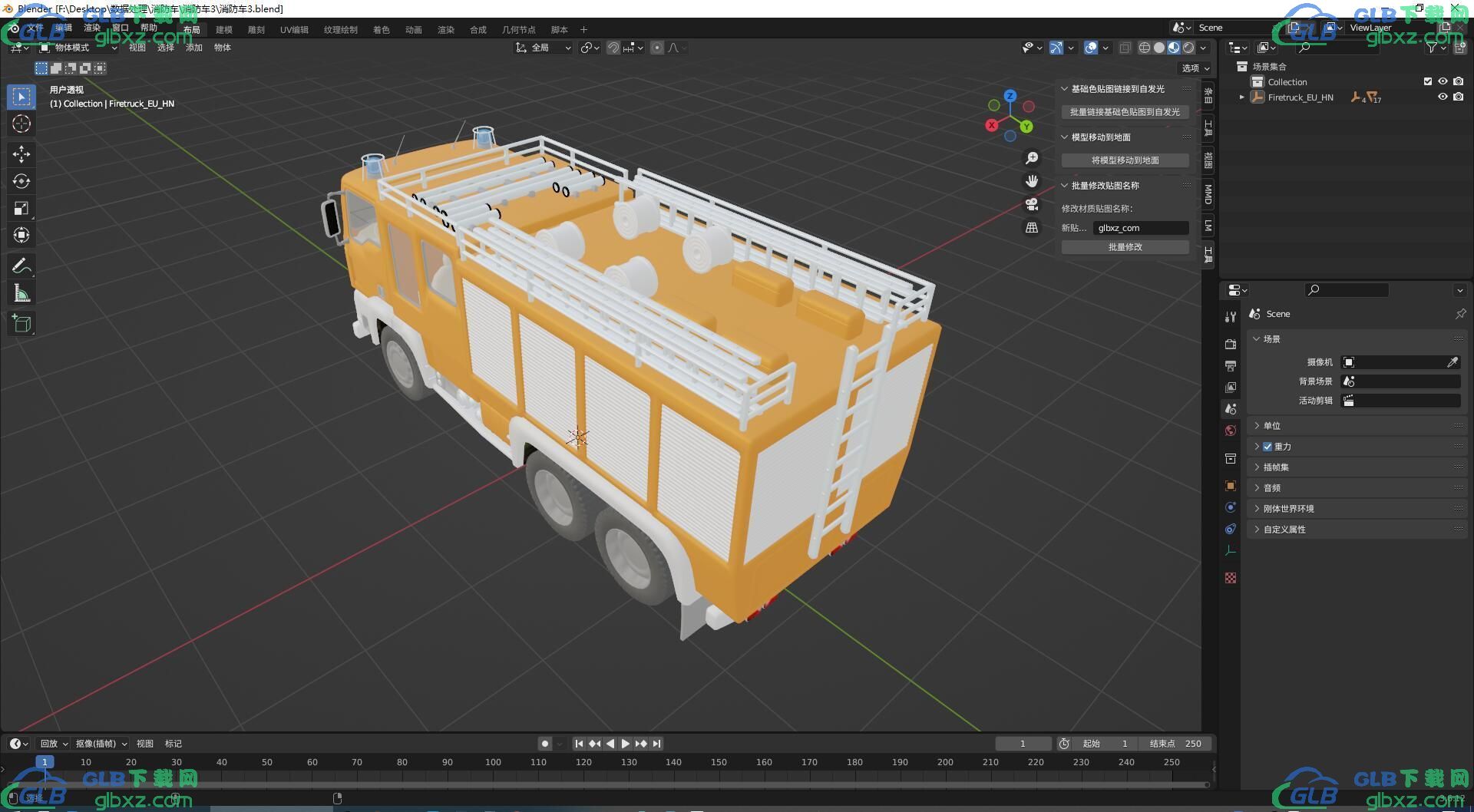Activate the Move tool

point(21,154)
